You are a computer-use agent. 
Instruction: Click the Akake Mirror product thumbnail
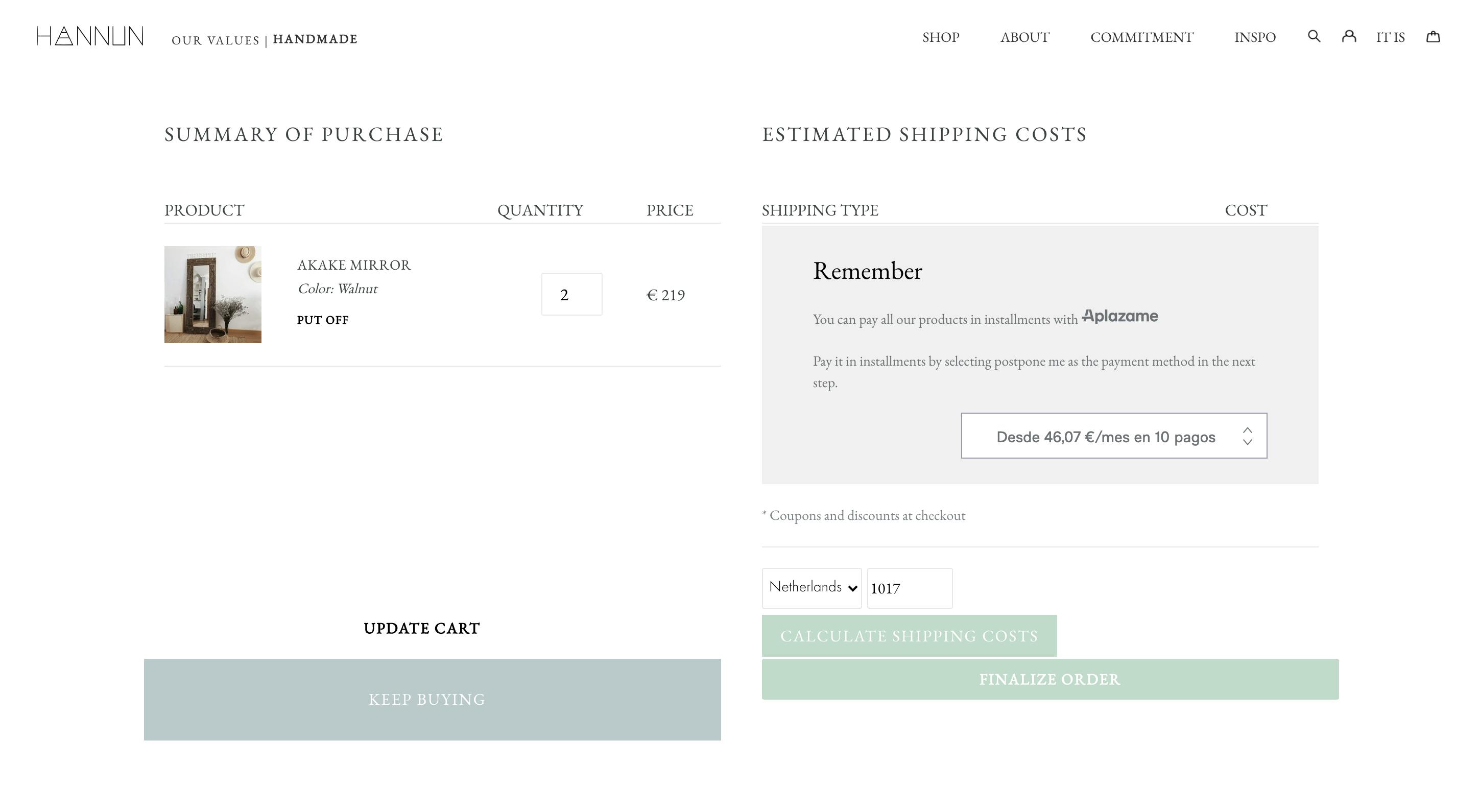(x=212, y=294)
